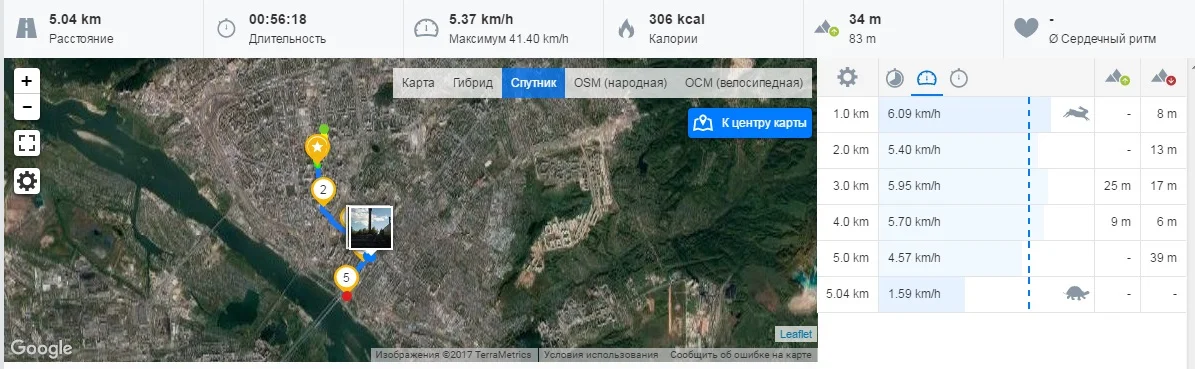Click the 1.59 km/h speed bar
Screen dimensions: 1195x369
pos(921,294)
